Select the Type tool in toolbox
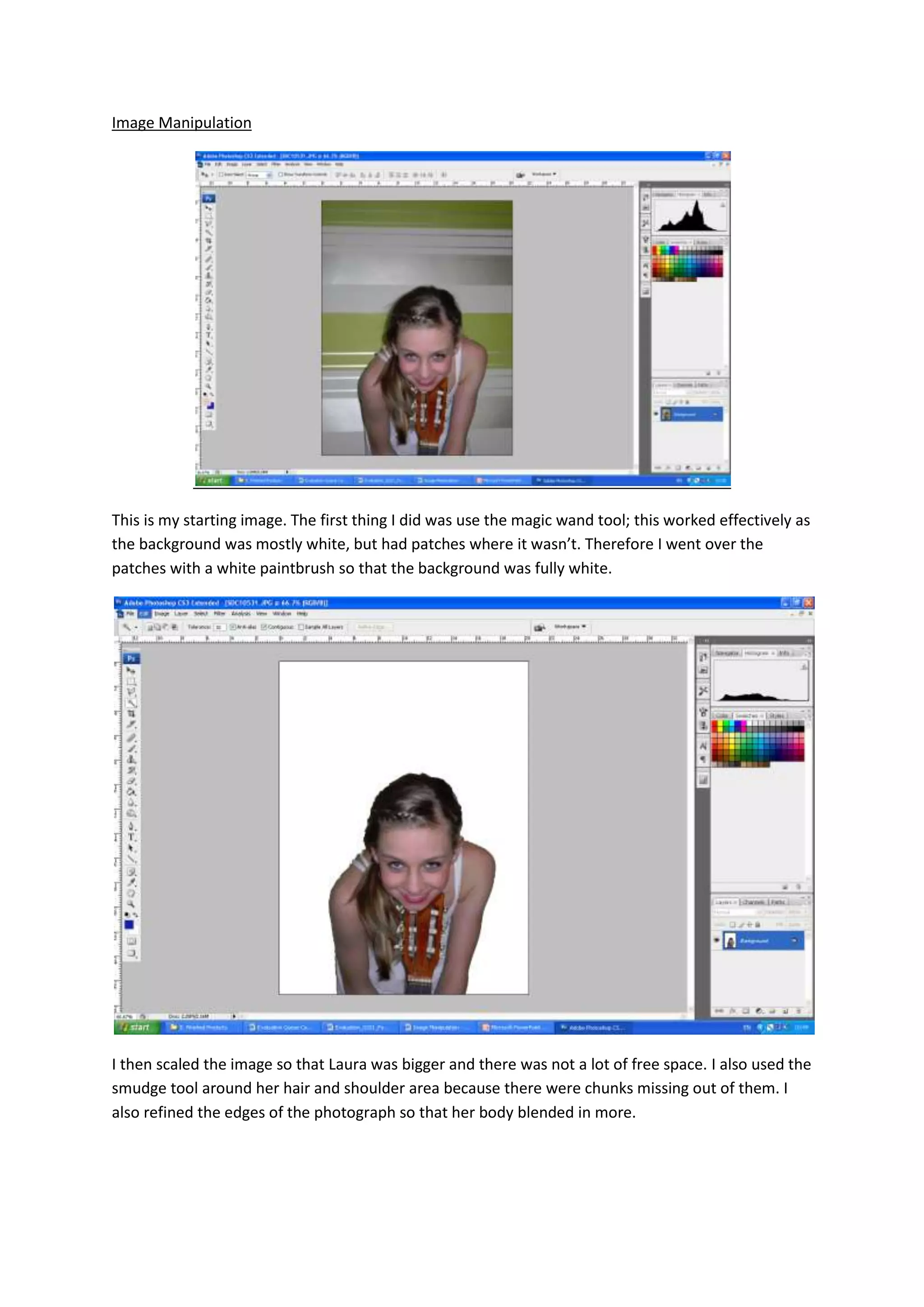 pos(131,837)
